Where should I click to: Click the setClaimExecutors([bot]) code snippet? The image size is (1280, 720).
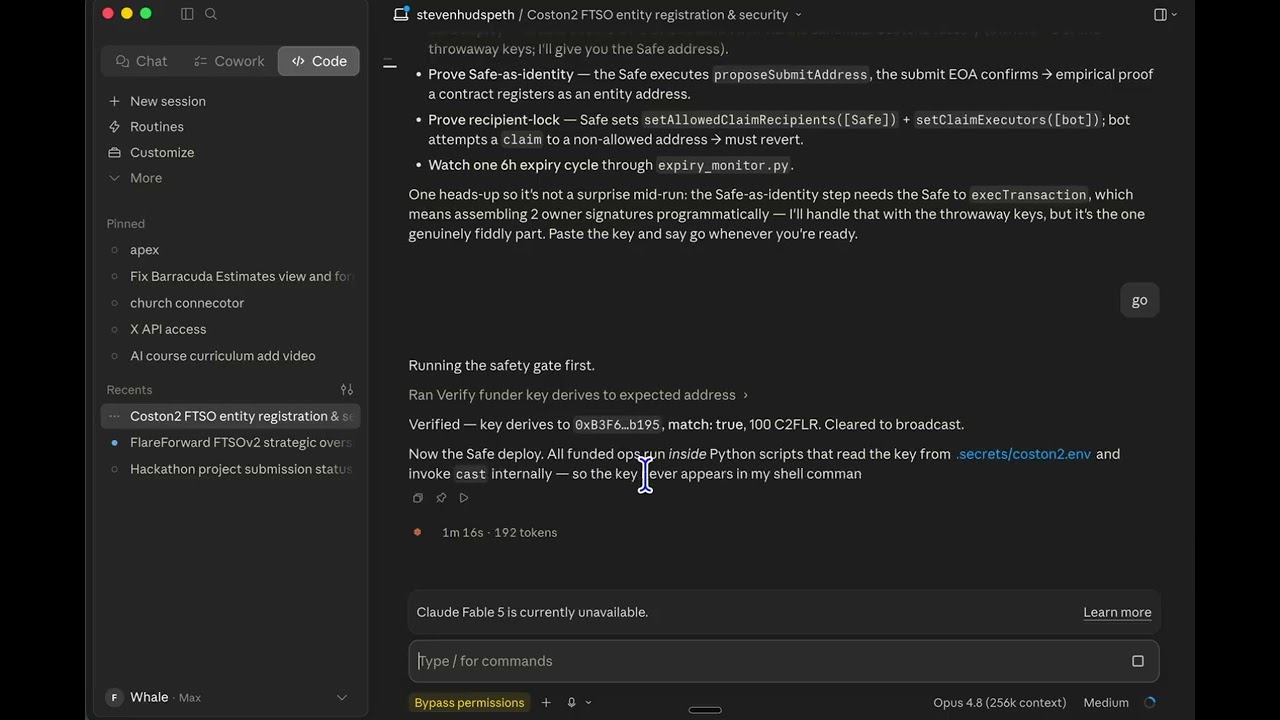(1008, 120)
